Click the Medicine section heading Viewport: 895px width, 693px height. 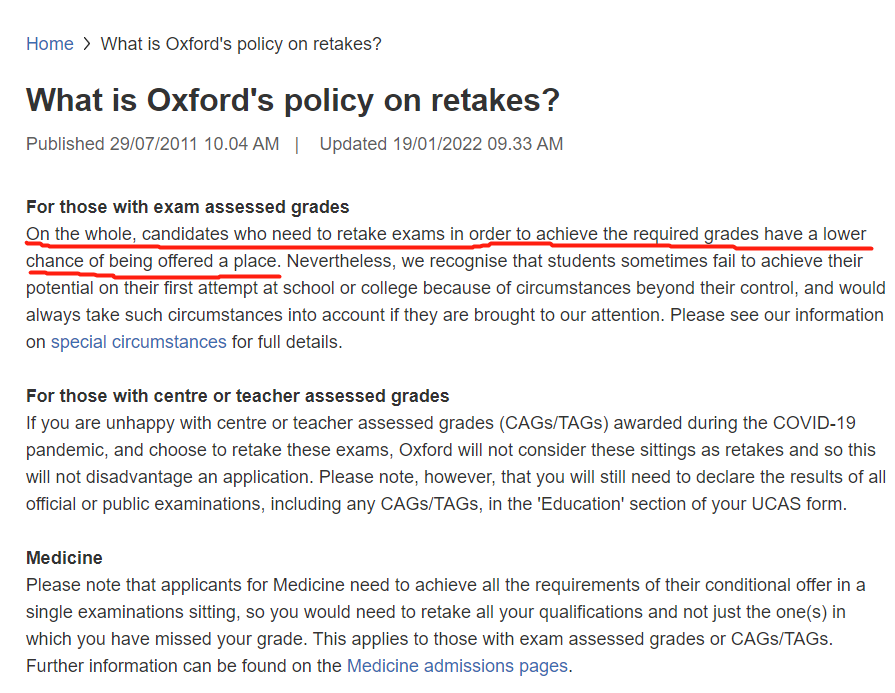click(64, 558)
